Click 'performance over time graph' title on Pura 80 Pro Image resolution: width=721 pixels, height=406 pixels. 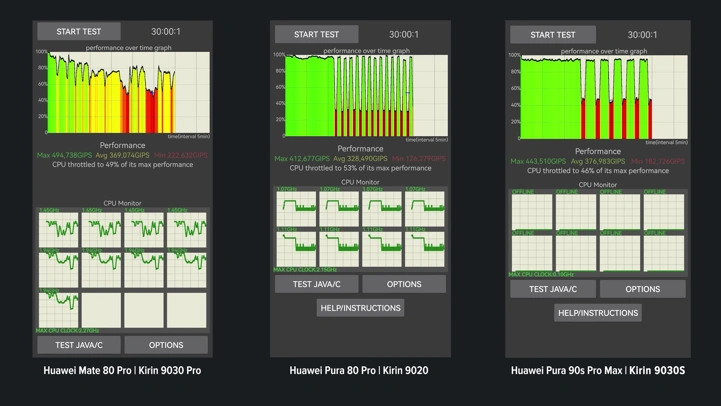pos(366,51)
